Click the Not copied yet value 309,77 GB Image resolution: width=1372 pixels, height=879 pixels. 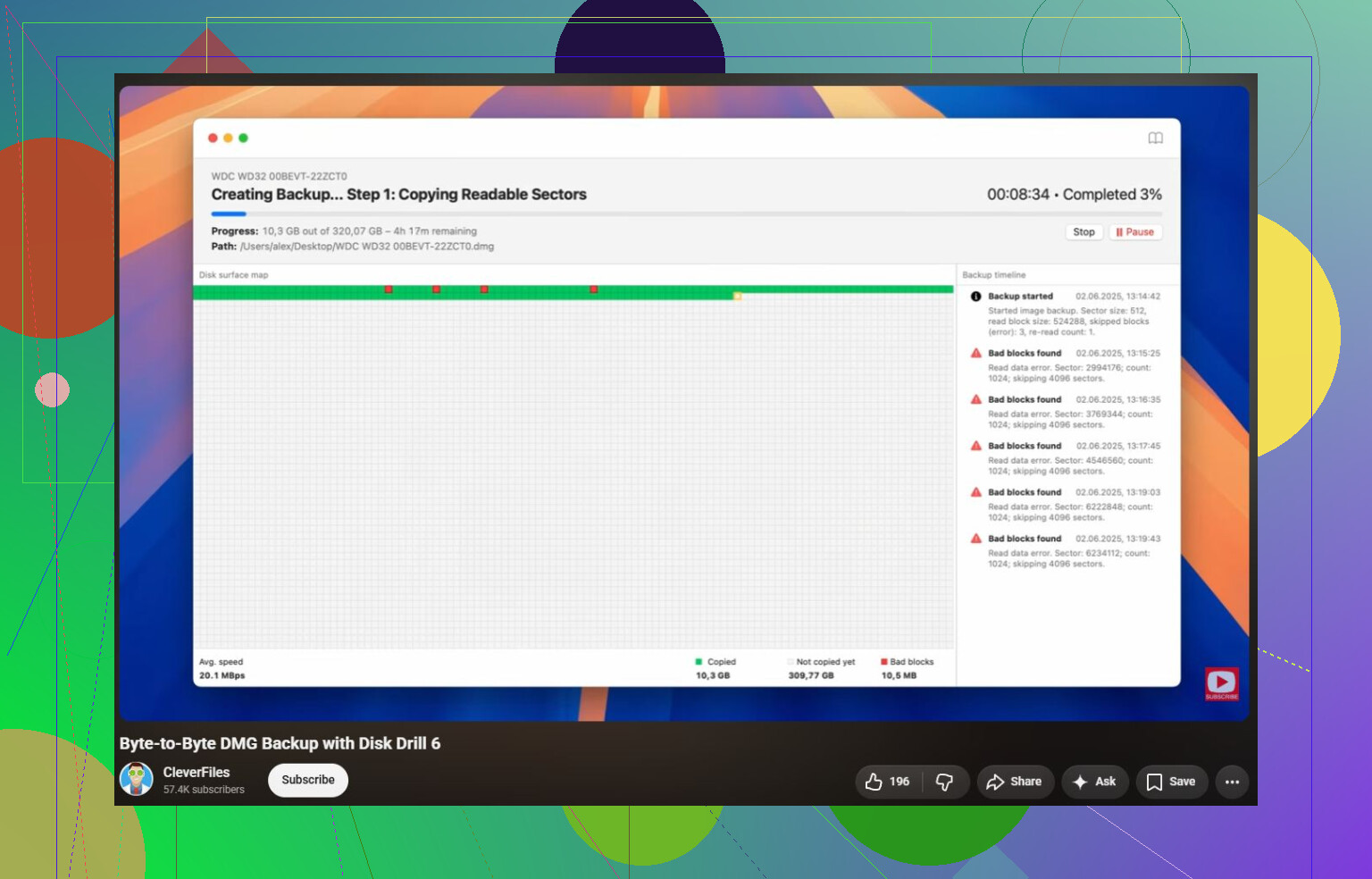811,675
